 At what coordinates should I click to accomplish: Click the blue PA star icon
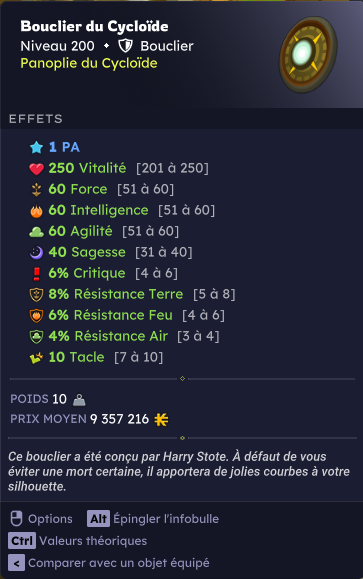36,147
